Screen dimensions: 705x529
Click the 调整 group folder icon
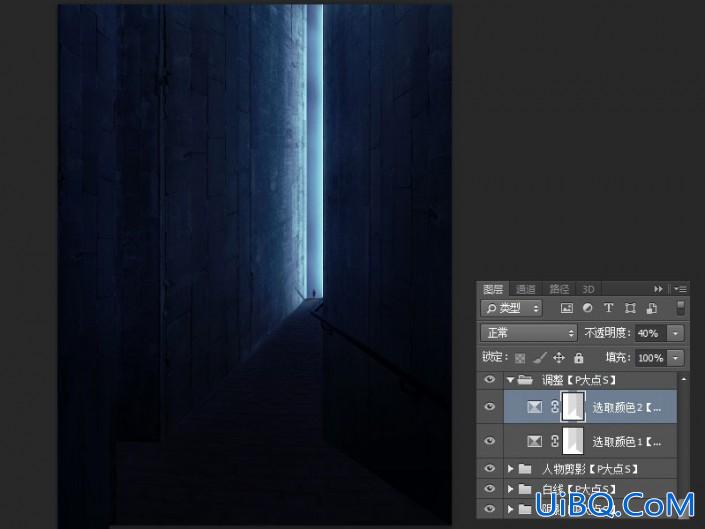[525, 380]
